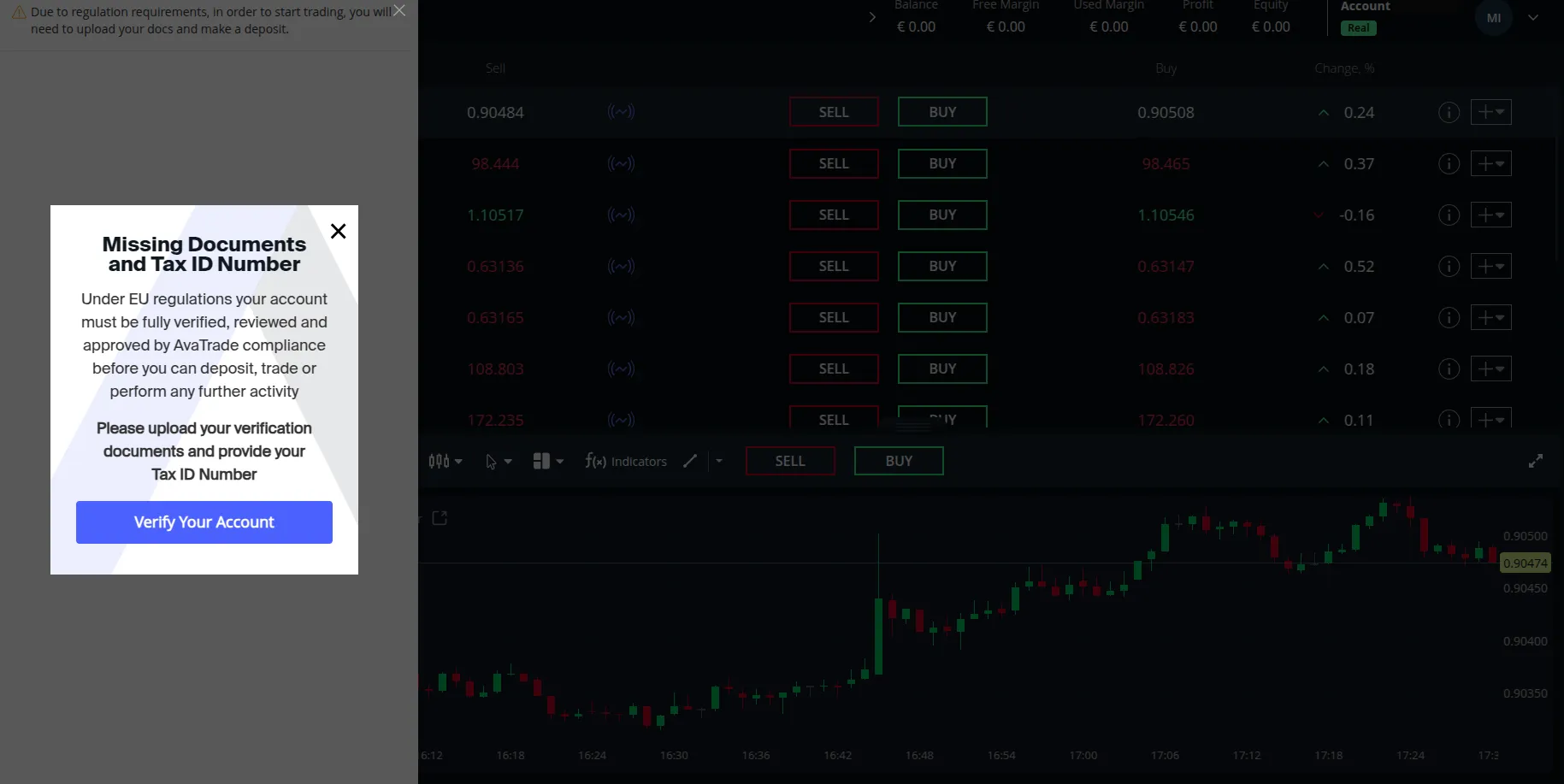Open cursor mode dropdown in chart toolbar
The width and height of the screenshot is (1564, 784).
(499, 462)
